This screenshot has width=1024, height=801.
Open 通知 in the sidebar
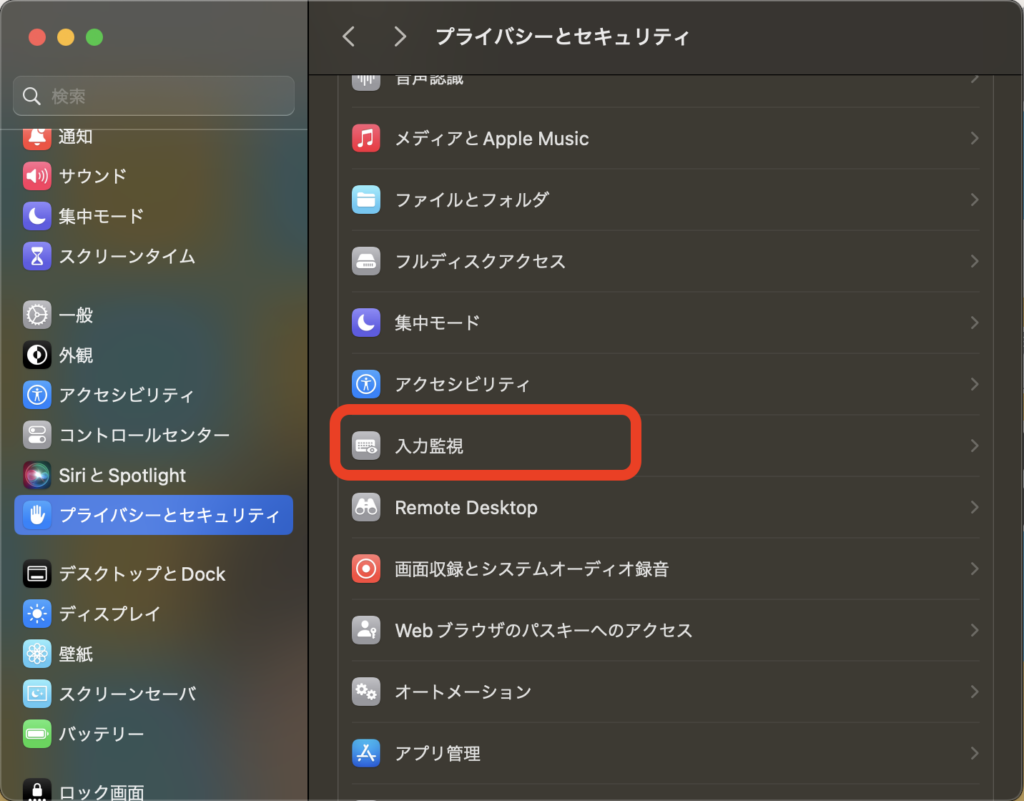point(153,136)
